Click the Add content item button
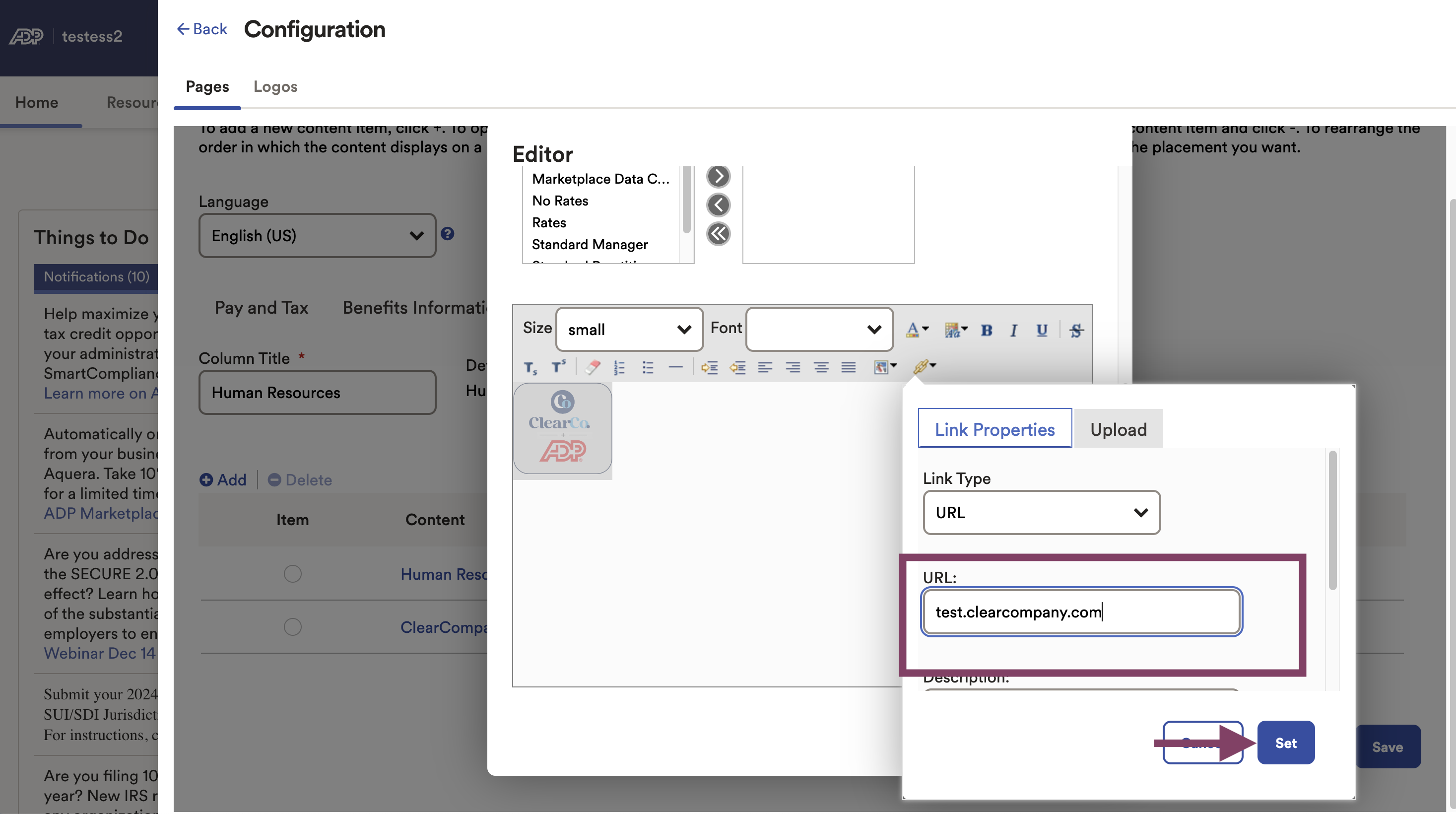This screenshot has height=814, width=1456. pyautogui.click(x=223, y=479)
